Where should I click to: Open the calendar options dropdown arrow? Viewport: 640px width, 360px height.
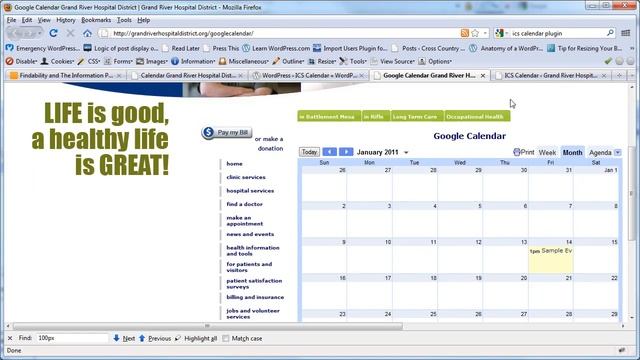pyautogui.click(x=618, y=153)
